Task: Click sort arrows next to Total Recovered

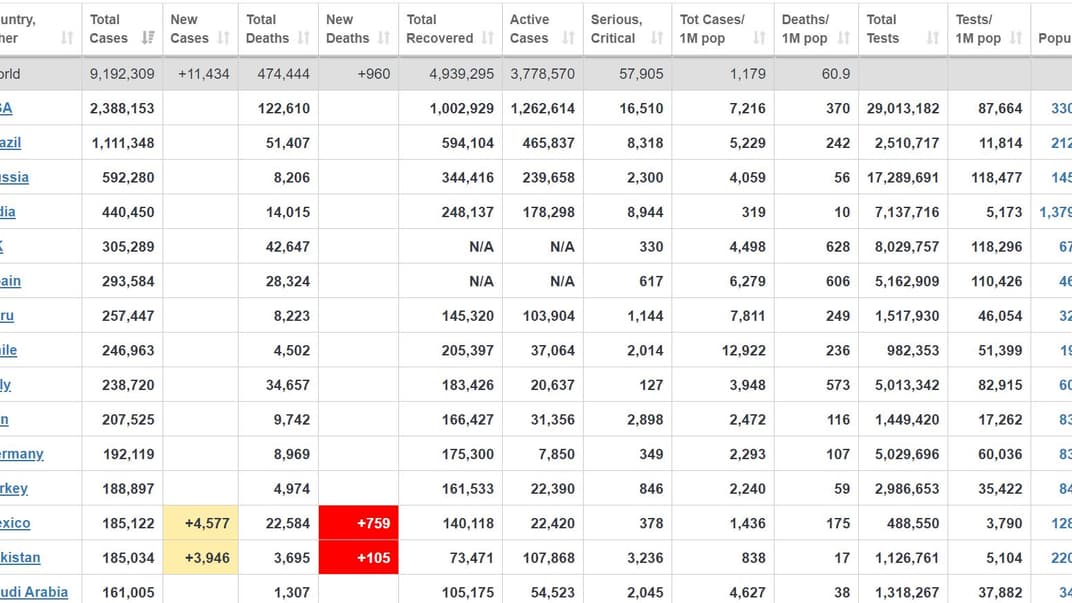Action: [488, 38]
